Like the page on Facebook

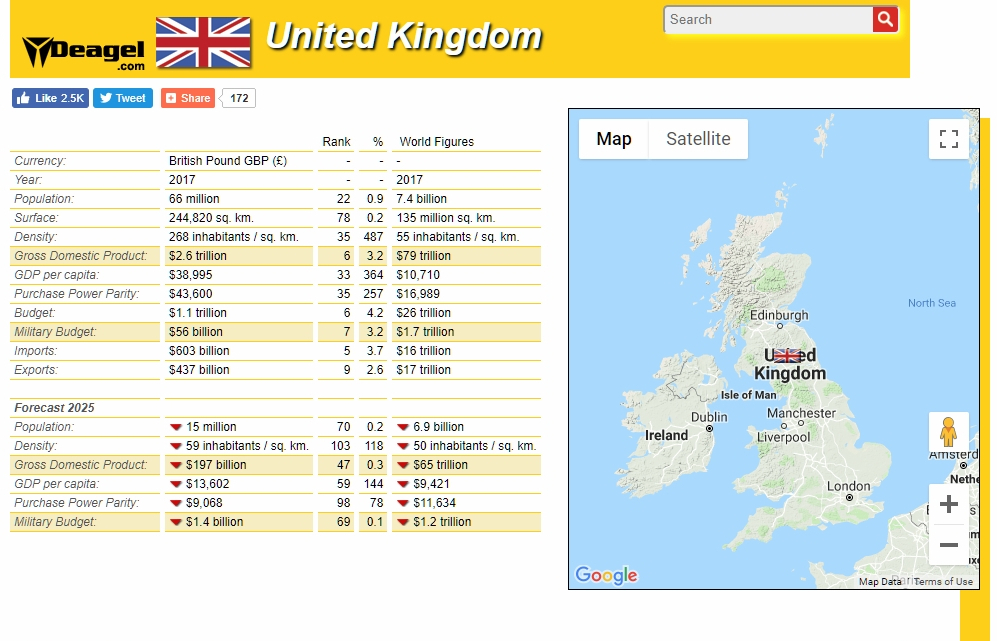[x=50, y=98]
